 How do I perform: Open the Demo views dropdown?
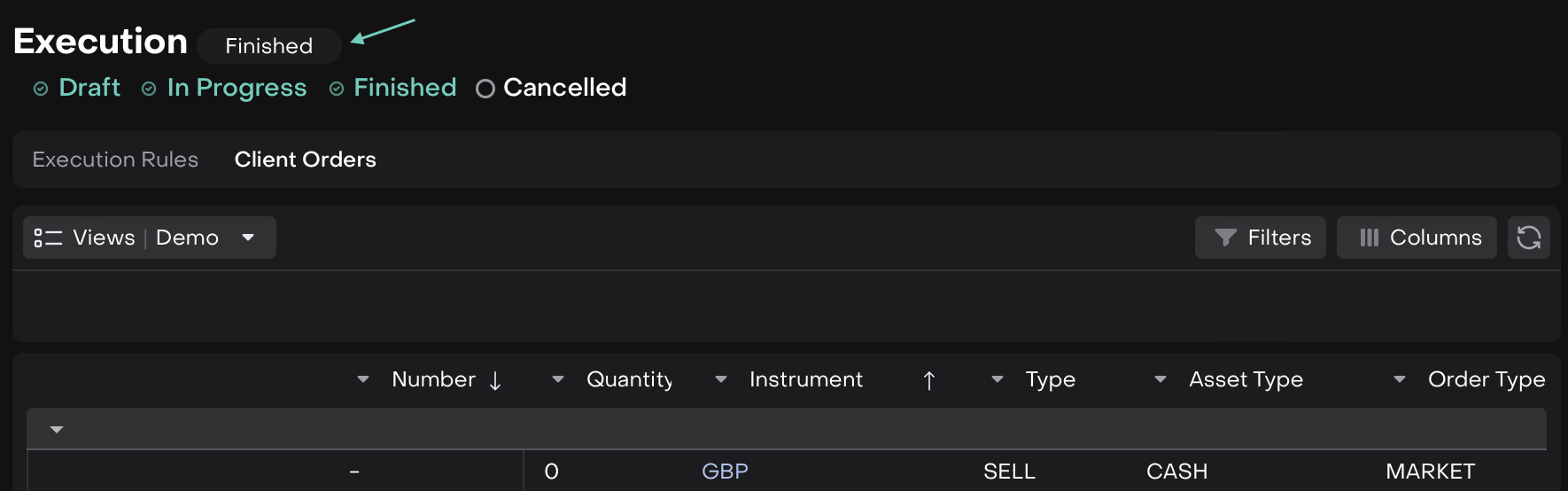(x=248, y=238)
